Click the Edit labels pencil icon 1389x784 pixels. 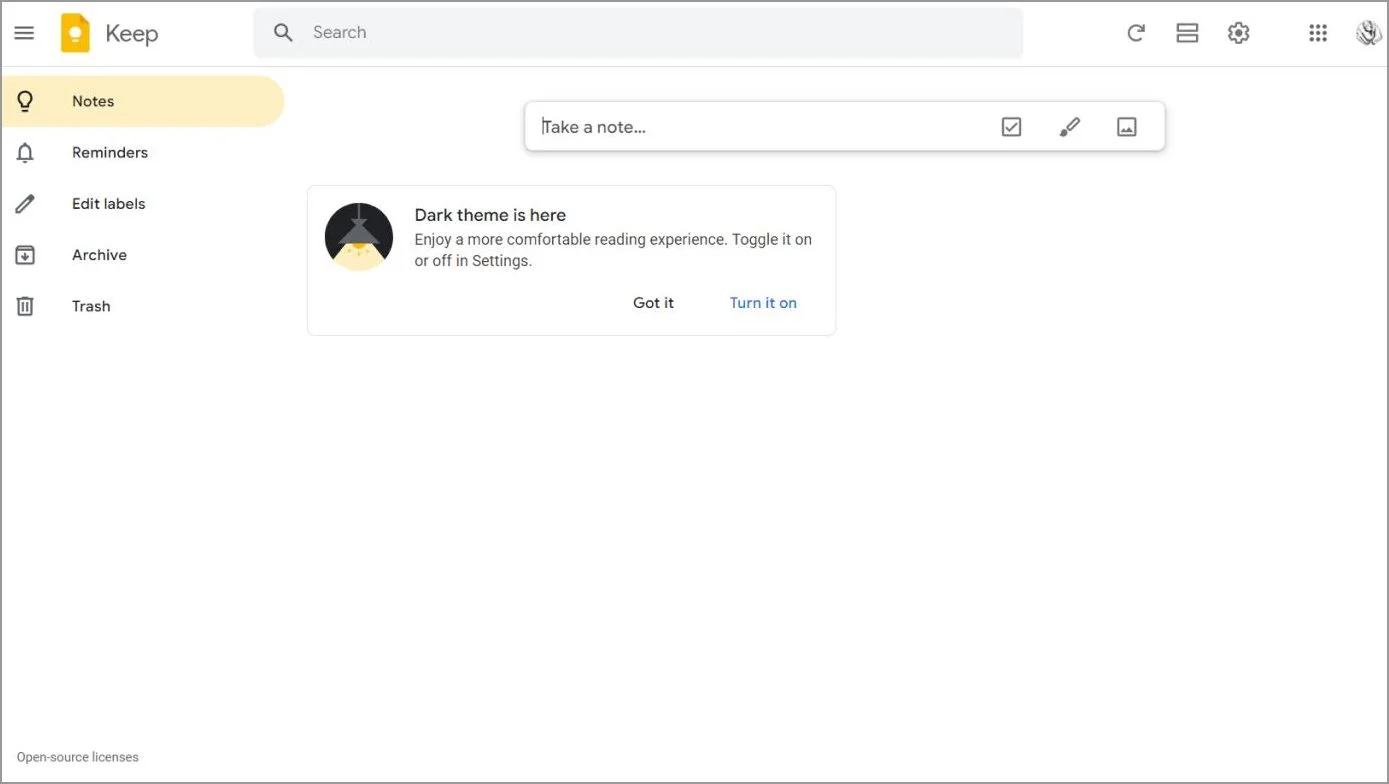point(25,204)
